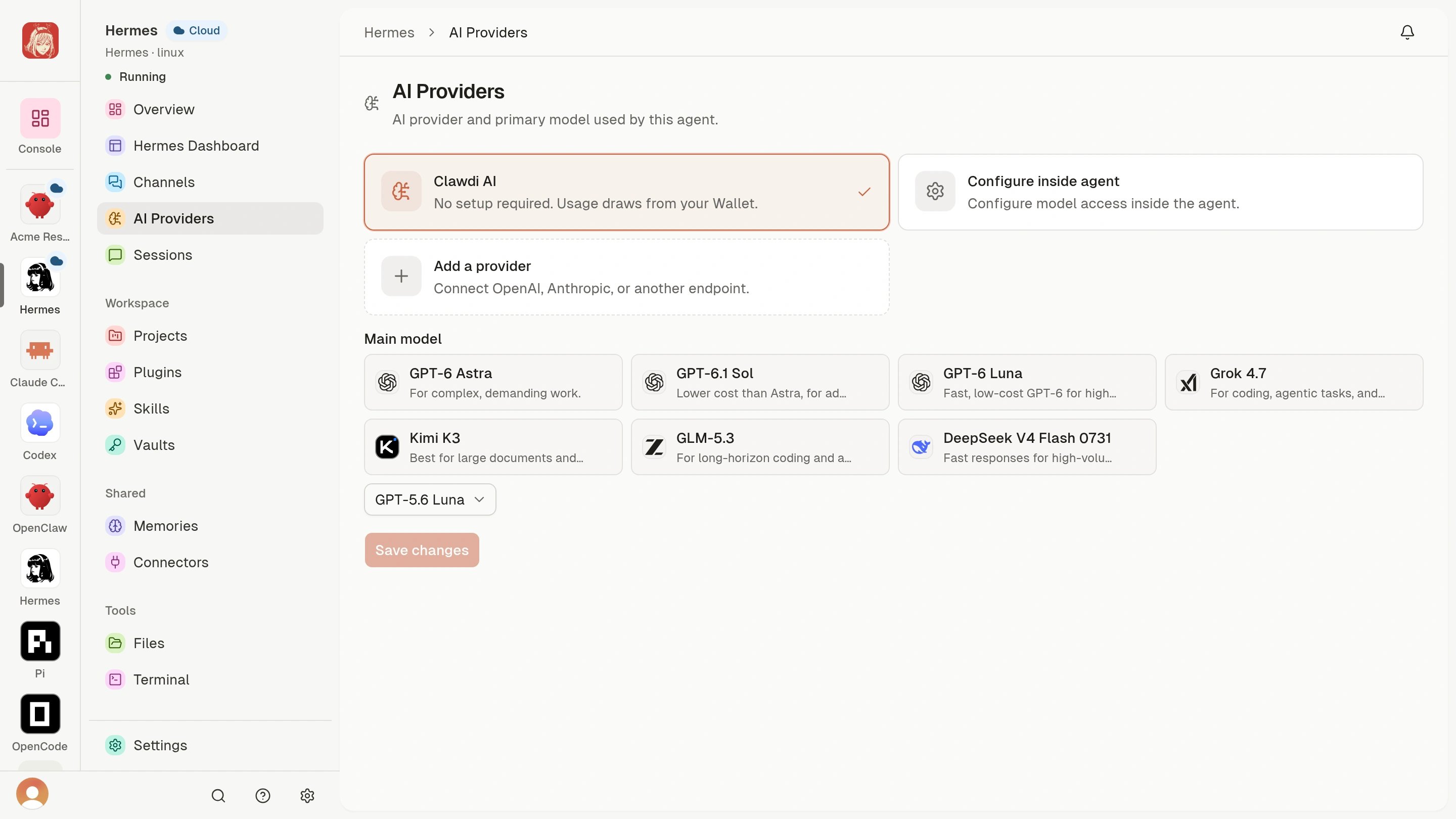
Task: Open the OpenCode agent icon
Action: pyautogui.click(x=40, y=714)
